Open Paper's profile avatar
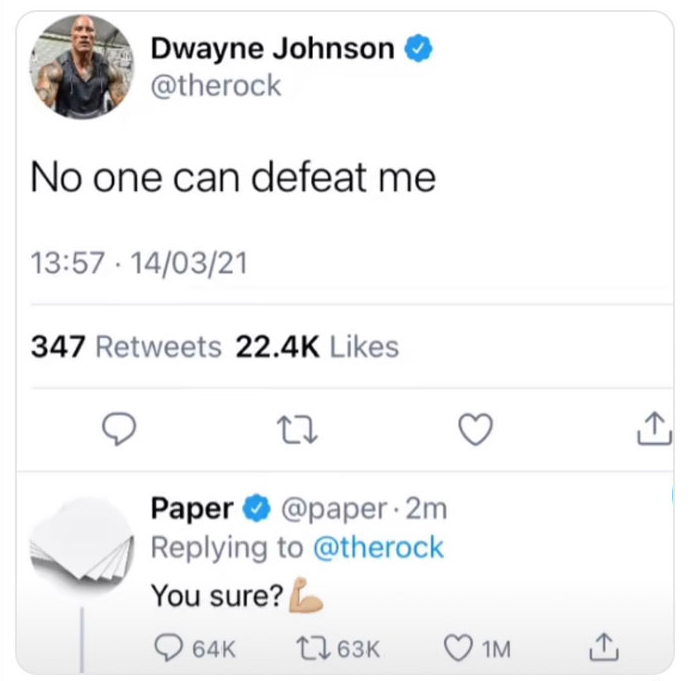The image size is (691, 681). point(82,544)
